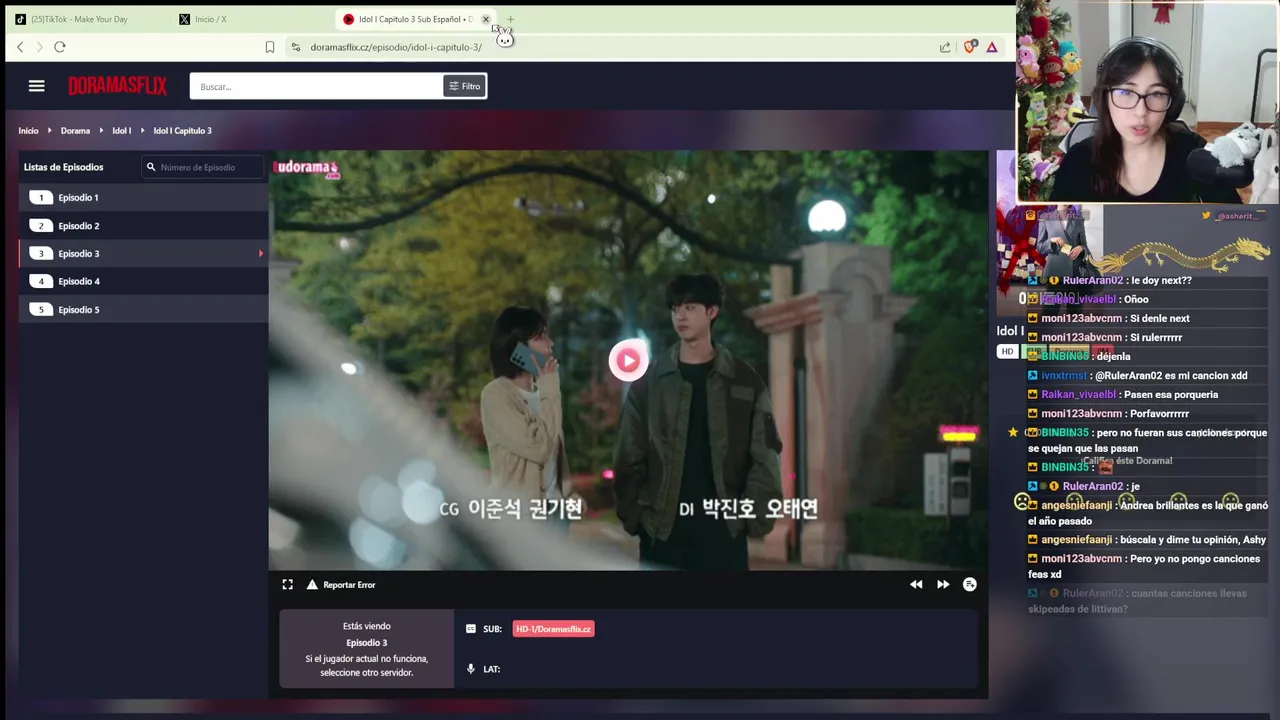Viewport: 1280px width, 720px height.
Task: Click Reportar Error below the player
Action: [x=341, y=585]
